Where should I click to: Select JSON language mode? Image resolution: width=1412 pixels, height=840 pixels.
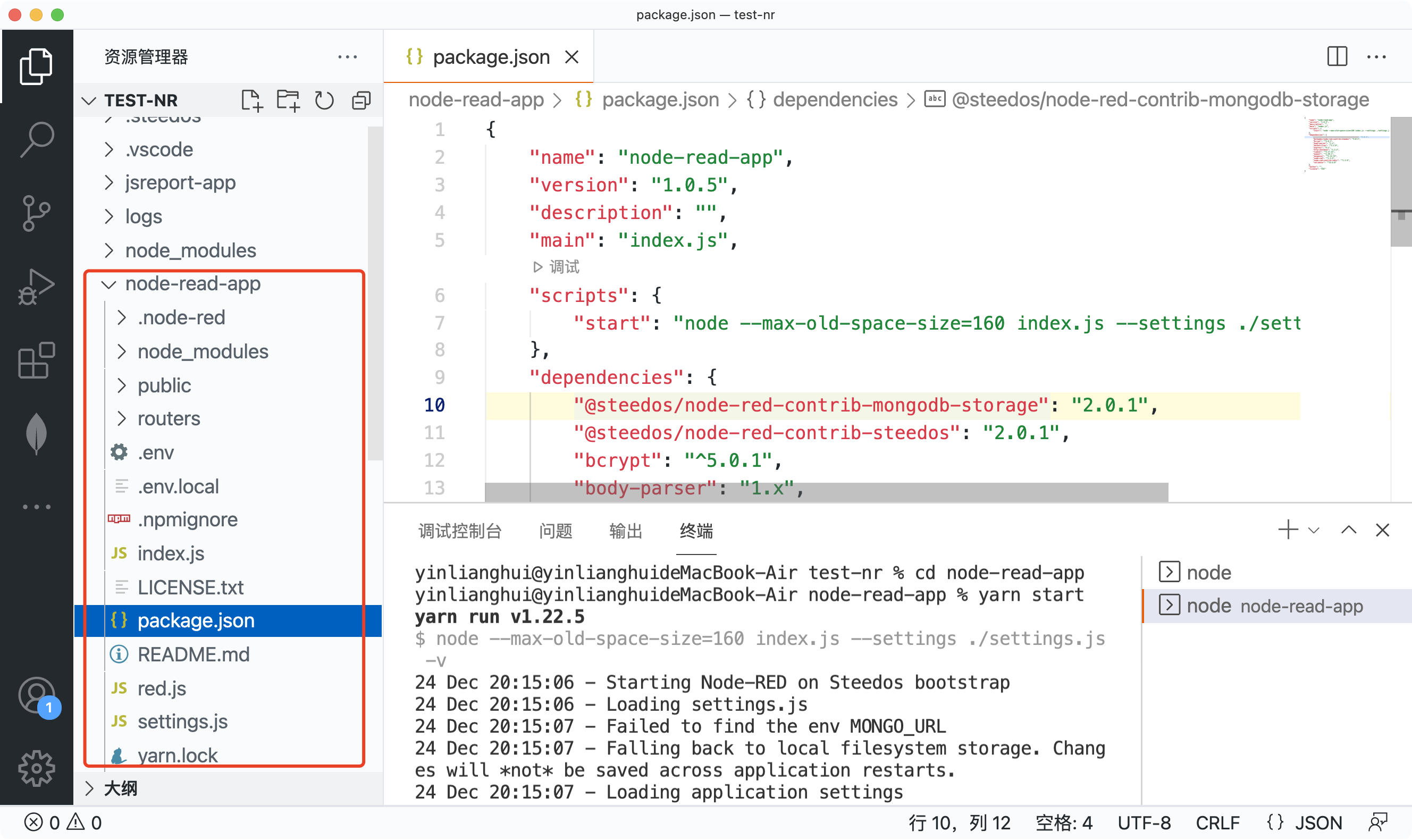click(1305, 822)
